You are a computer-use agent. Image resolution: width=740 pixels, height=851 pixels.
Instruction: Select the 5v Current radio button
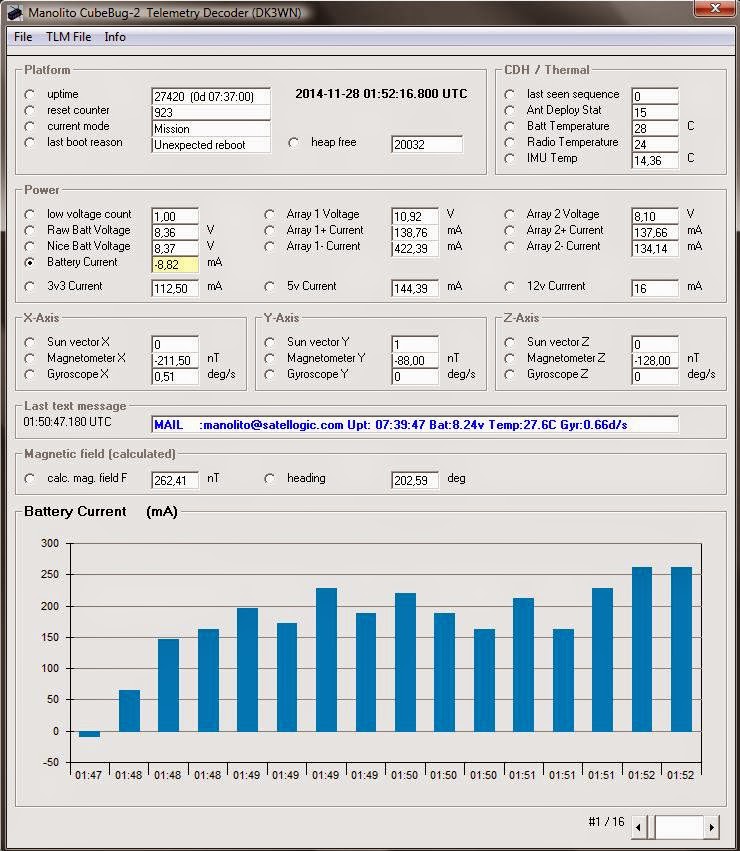click(x=269, y=287)
